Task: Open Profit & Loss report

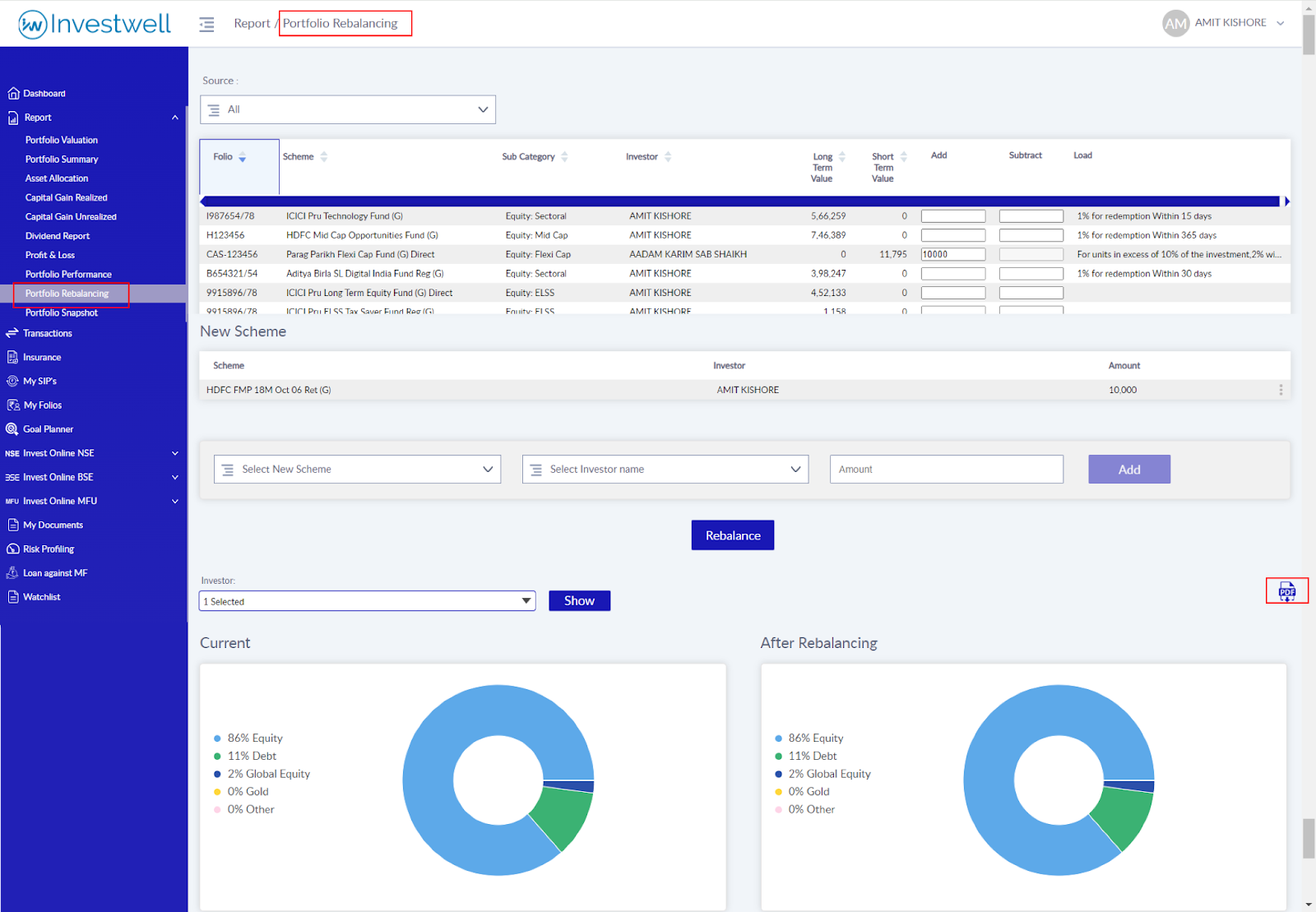Action: click(x=50, y=255)
